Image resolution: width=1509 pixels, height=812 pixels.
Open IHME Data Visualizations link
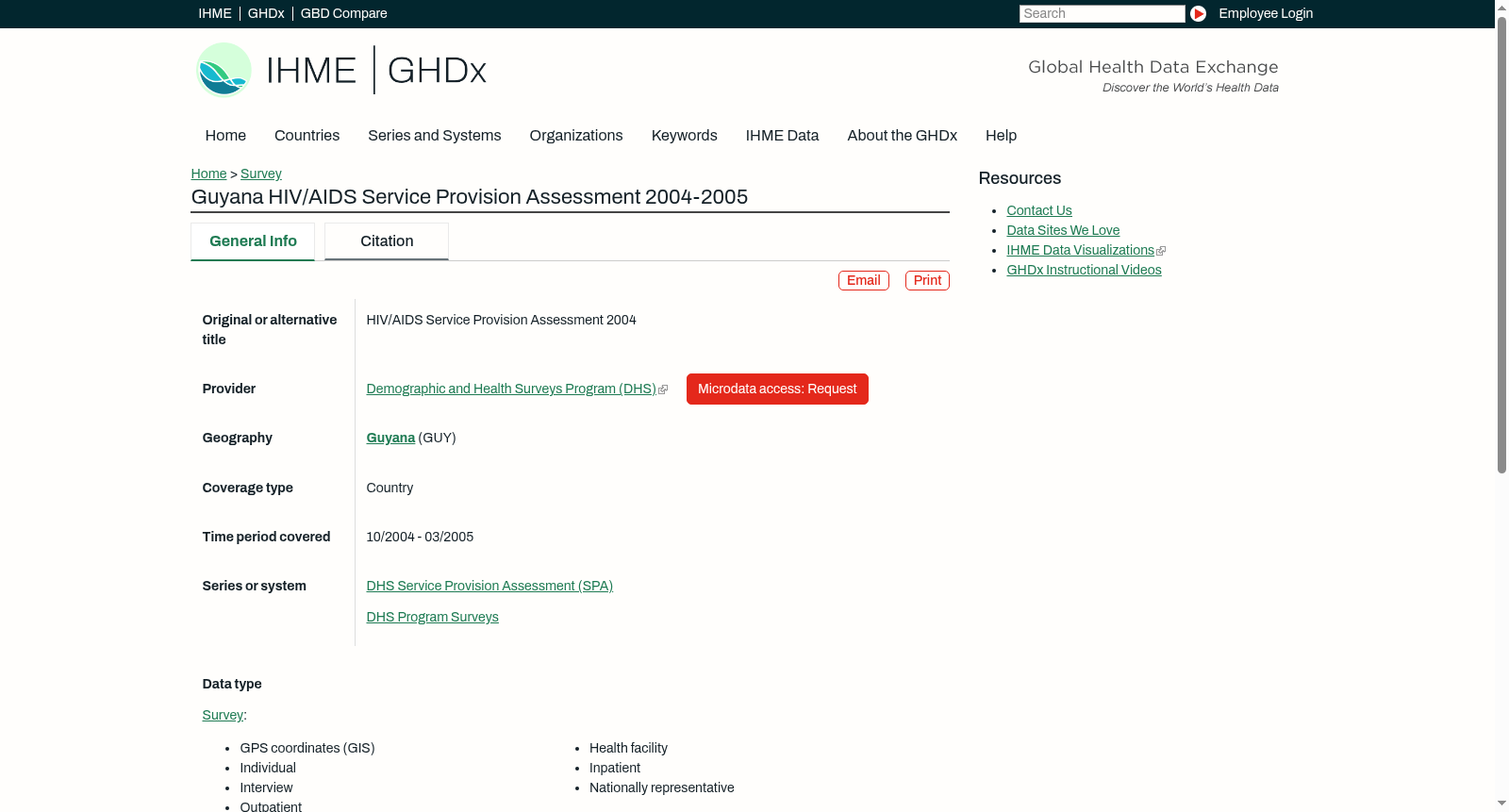[1080, 250]
